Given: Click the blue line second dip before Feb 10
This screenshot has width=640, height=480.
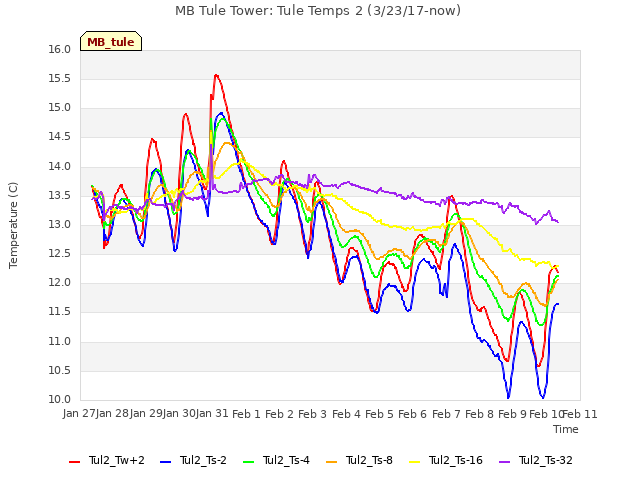Looking at the screenshot, I should pyautogui.click(x=542, y=397).
